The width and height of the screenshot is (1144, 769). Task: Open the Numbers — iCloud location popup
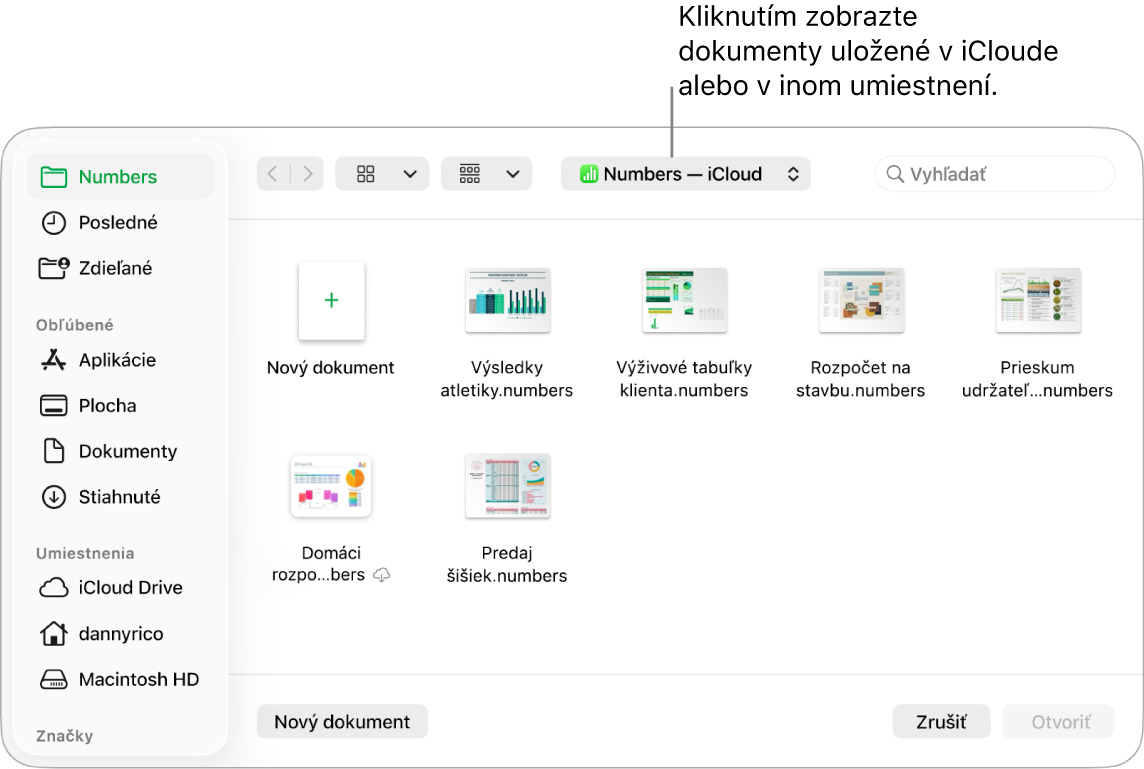tap(686, 174)
